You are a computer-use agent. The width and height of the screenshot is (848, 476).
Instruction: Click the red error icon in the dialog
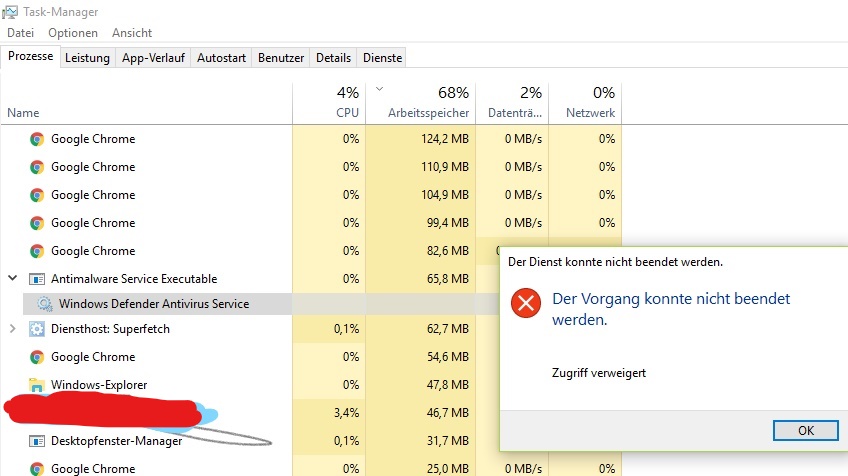tap(526, 303)
